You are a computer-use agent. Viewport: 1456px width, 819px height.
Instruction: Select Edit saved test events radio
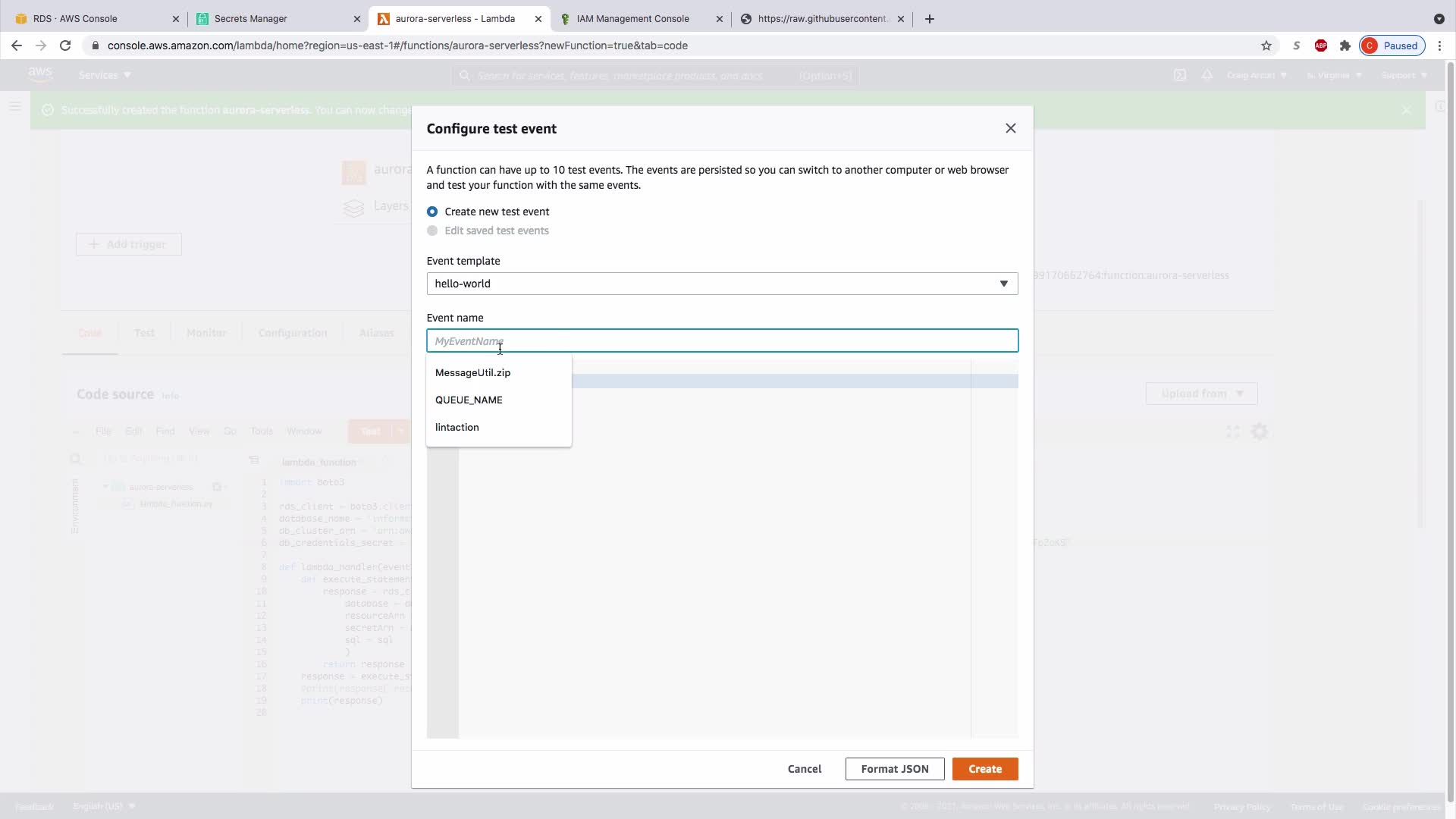432,231
